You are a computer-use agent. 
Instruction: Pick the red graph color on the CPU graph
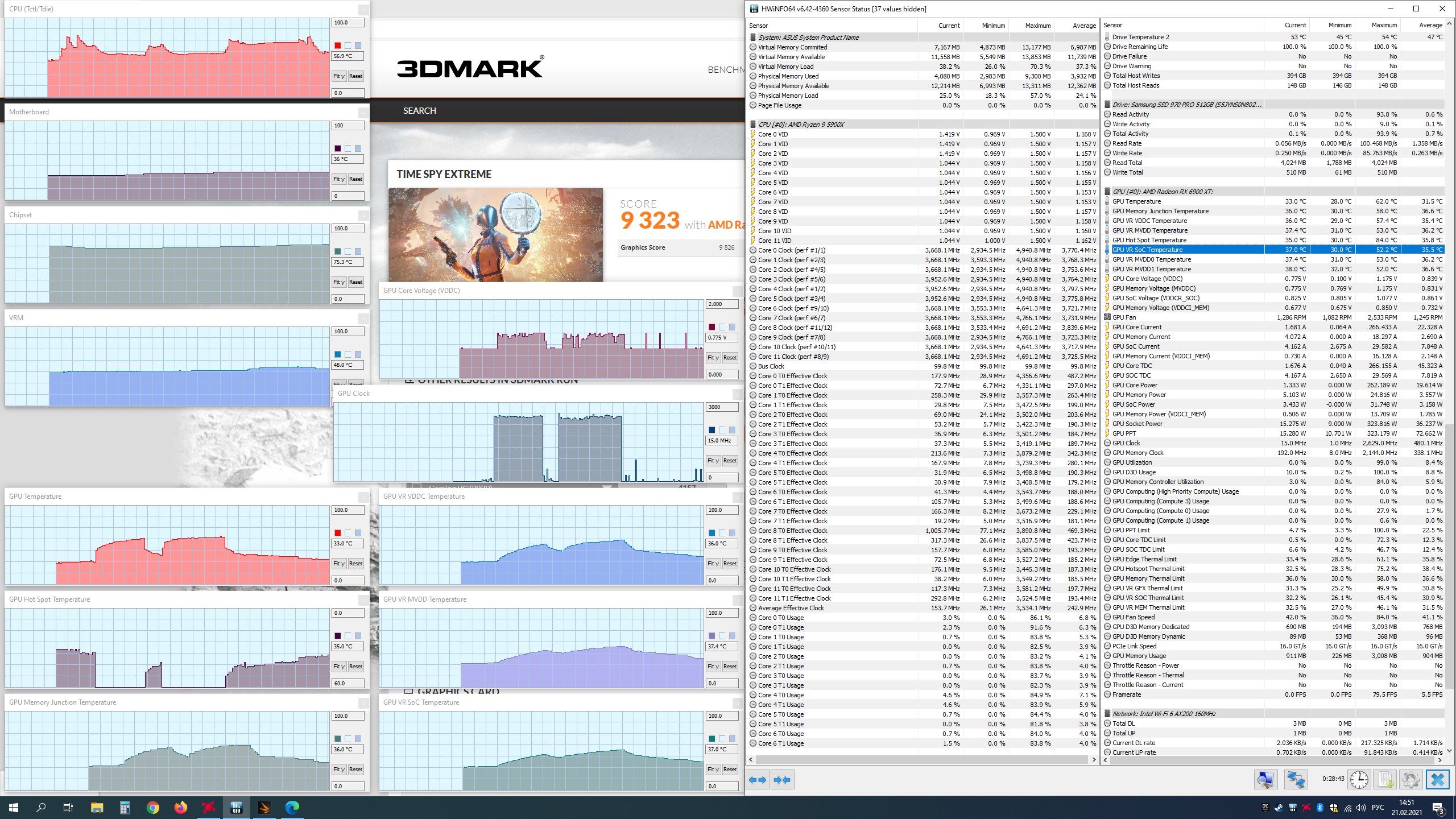pyautogui.click(x=338, y=45)
